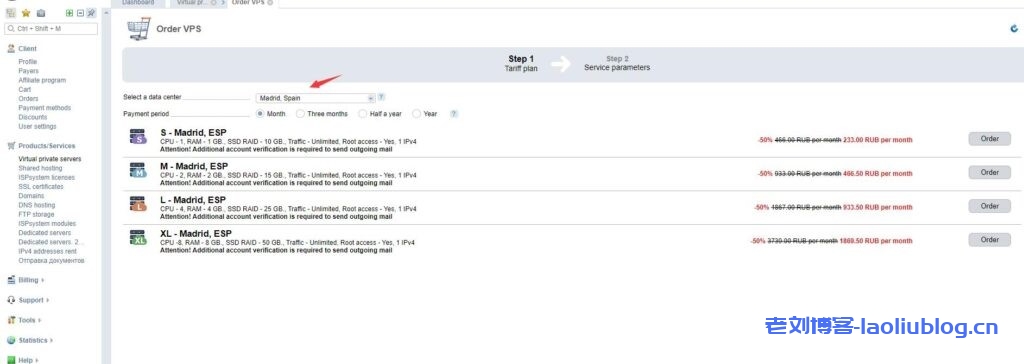This screenshot has height=364, width=1024.
Task: Click the shopping cart Order VPS icon
Action: pos(138,29)
